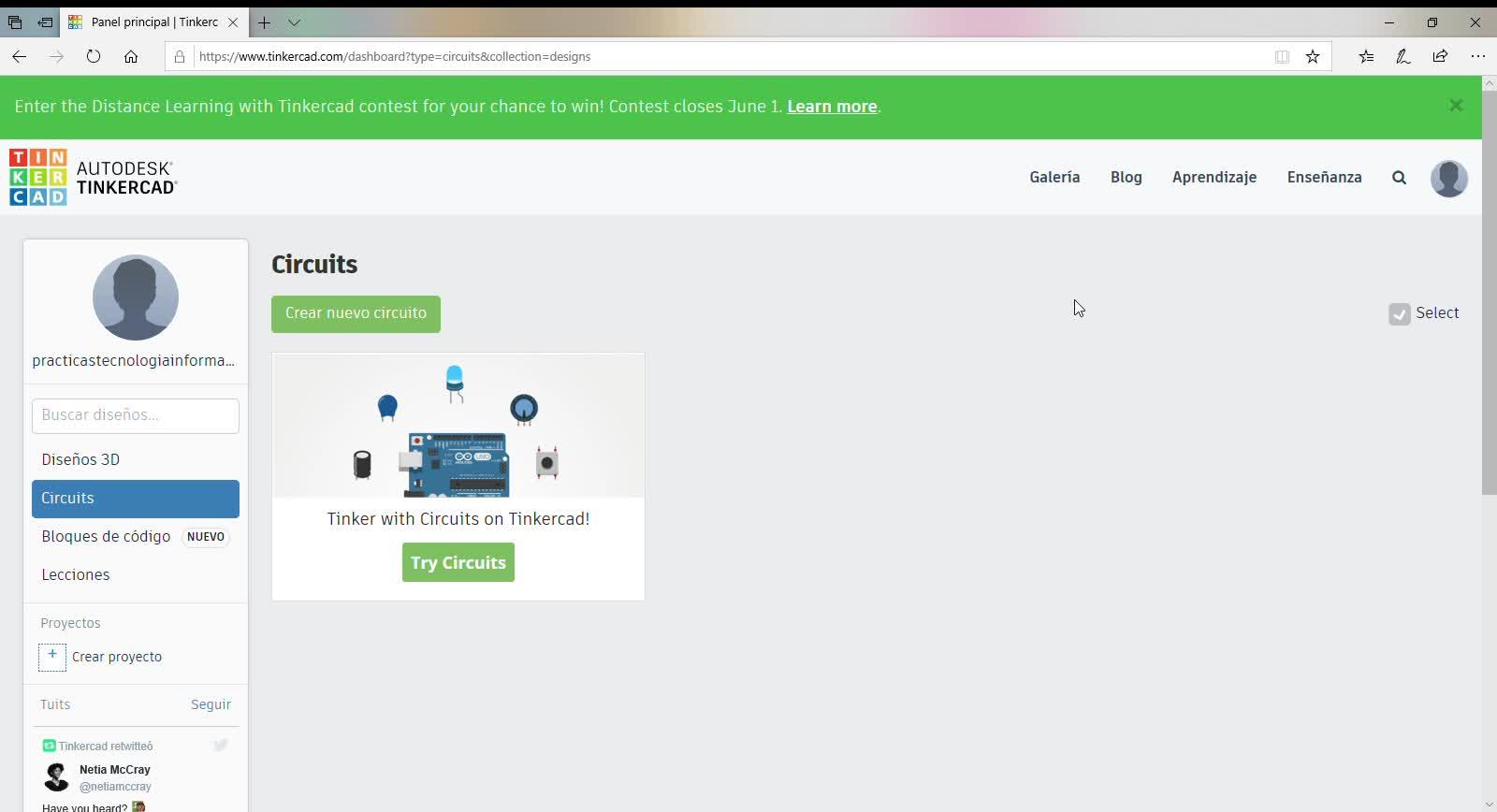
Task: Click scrollbar down arrow
Action: pos(1490,805)
